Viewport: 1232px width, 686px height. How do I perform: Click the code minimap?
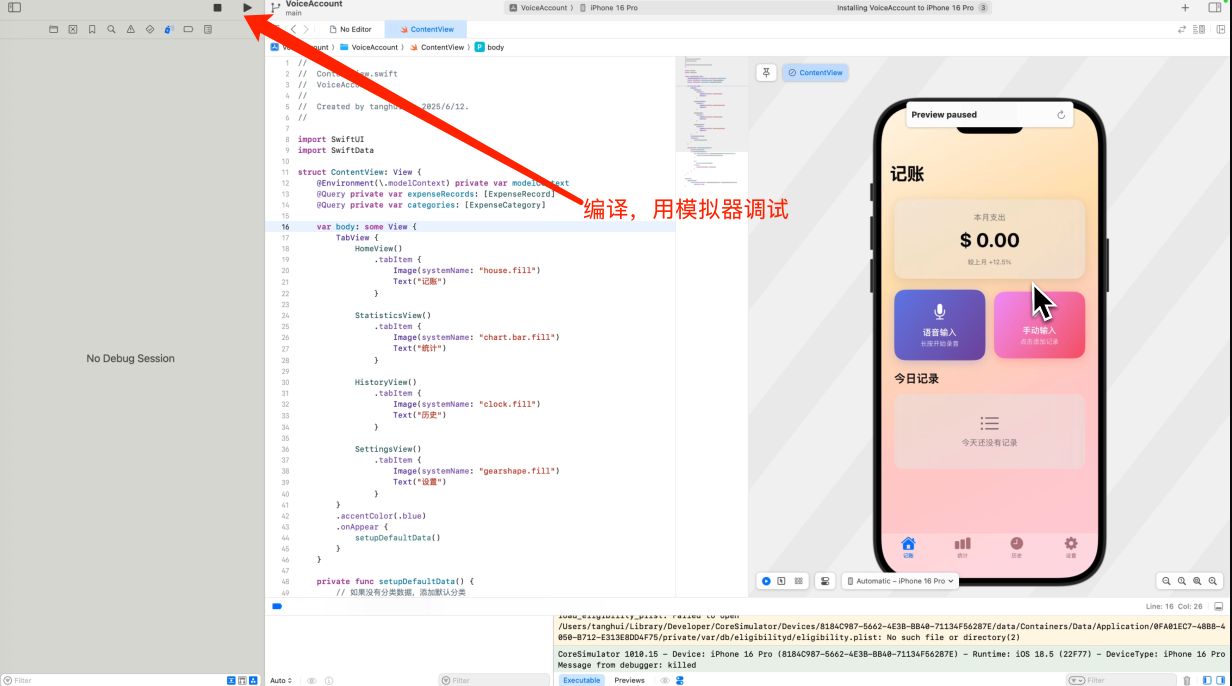click(x=710, y=120)
